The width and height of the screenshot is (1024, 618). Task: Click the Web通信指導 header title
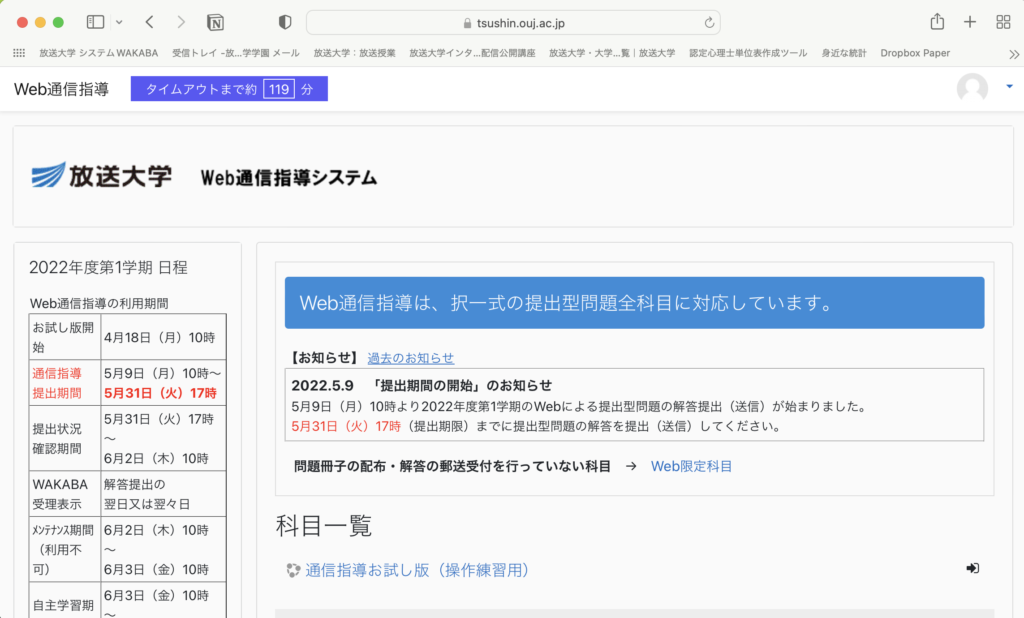pos(61,89)
